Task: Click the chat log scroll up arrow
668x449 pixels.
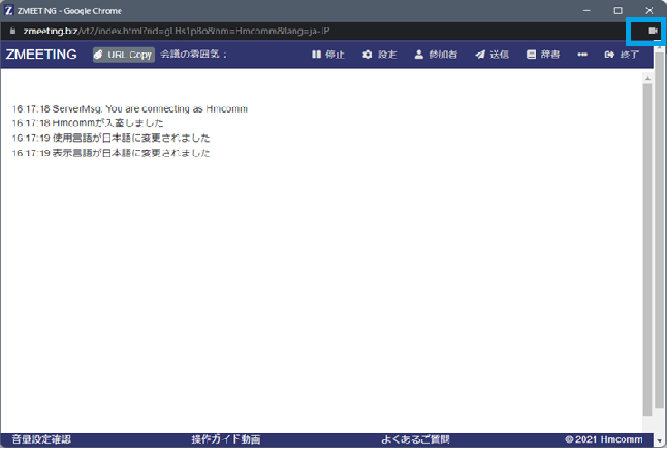Action: click(x=648, y=78)
